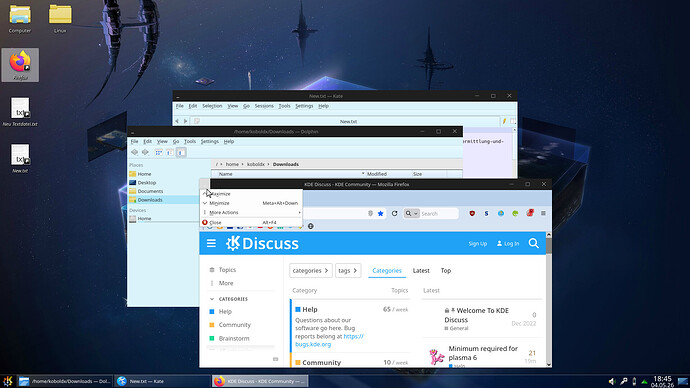690x388 pixels.
Task: Click the Forward arrow in Dolphin toolbar
Action: pyautogui.click(x=145, y=152)
